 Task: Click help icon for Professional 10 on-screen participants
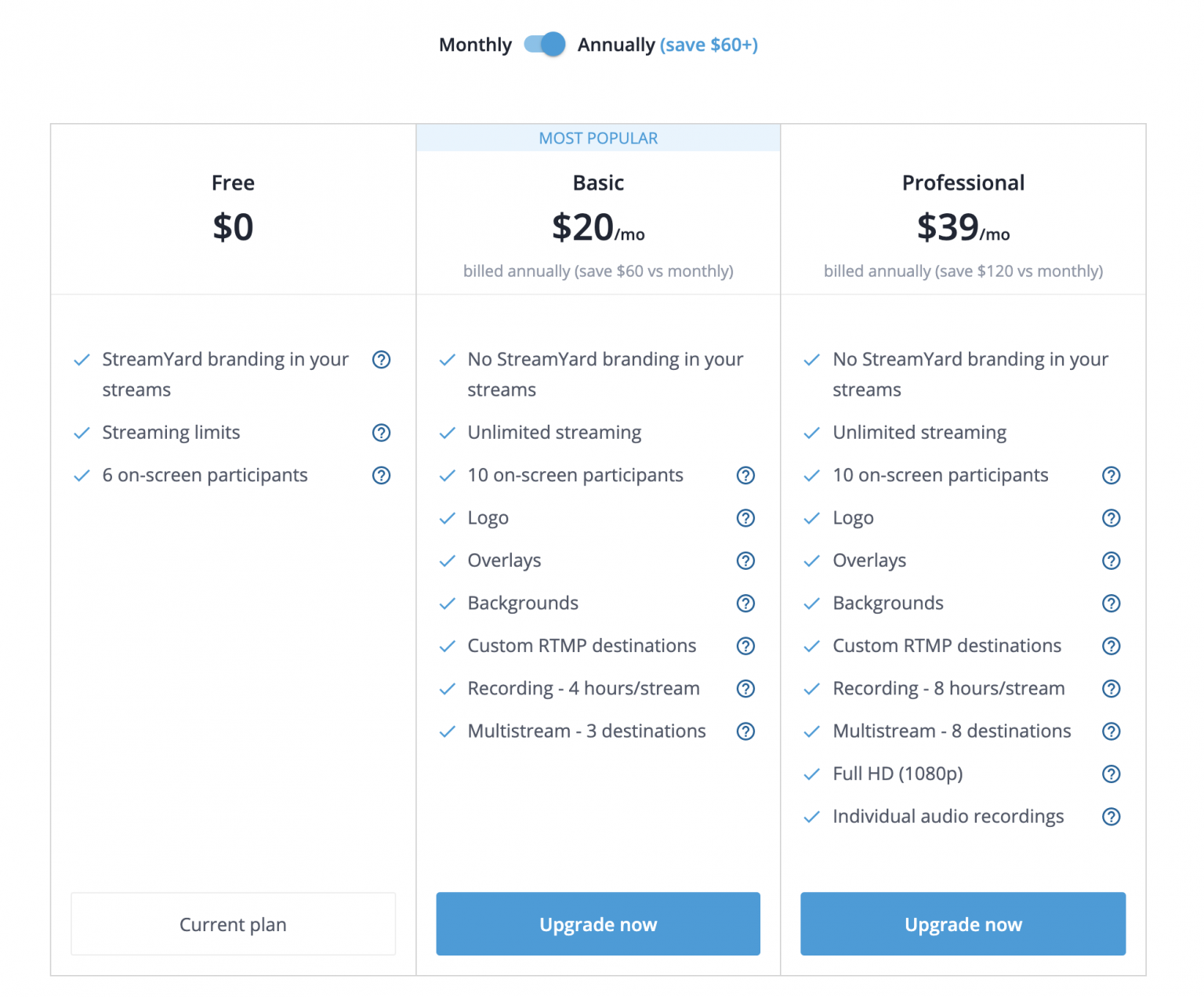(x=1112, y=476)
